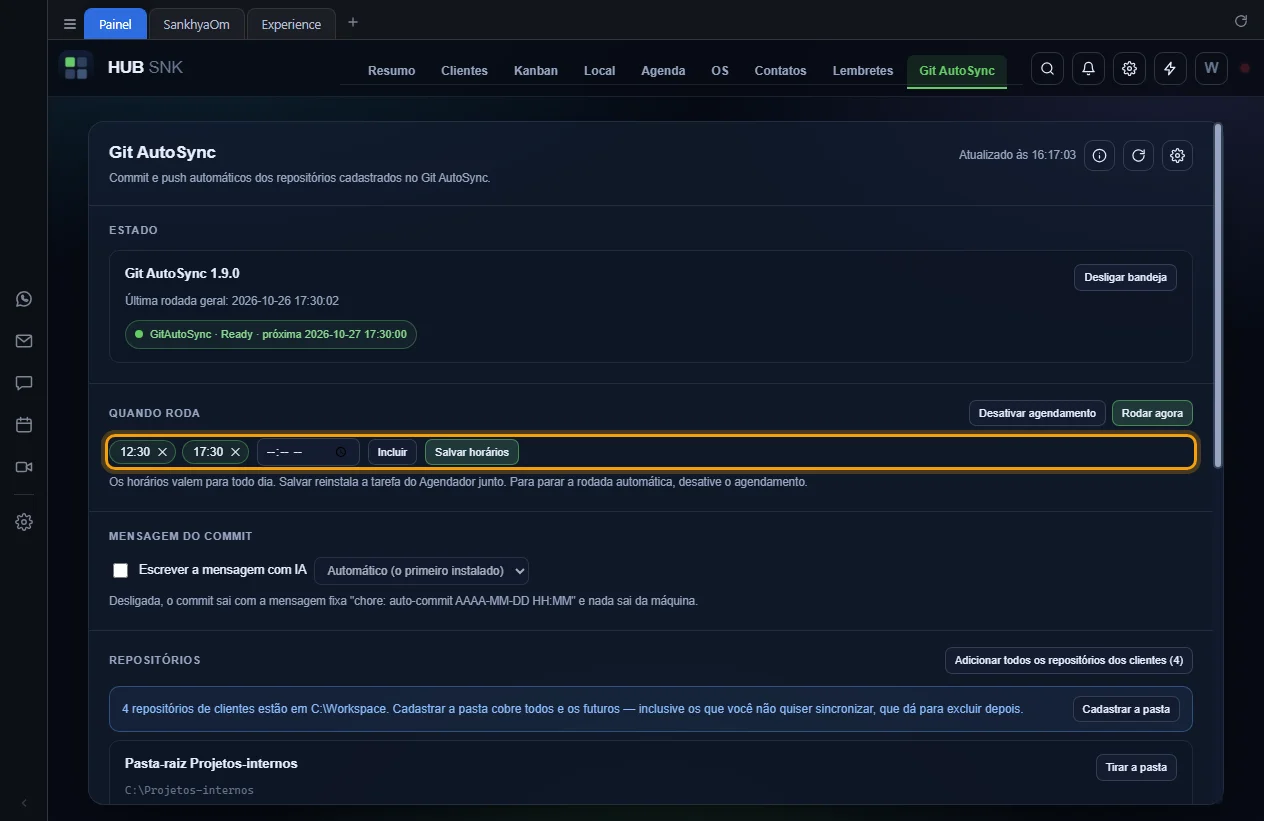1264x821 pixels.
Task: Save schedule with Salvar horários
Action: [x=472, y=452]
